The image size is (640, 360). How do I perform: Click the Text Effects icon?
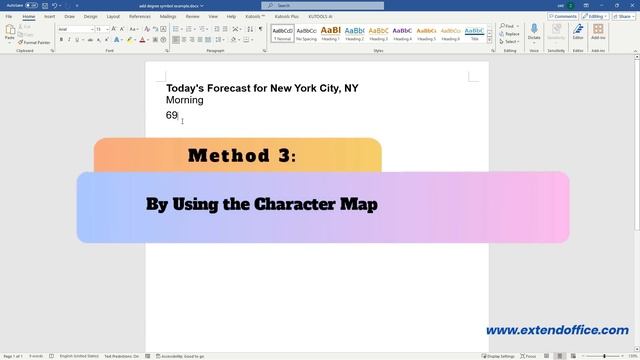tap(117, 40)
